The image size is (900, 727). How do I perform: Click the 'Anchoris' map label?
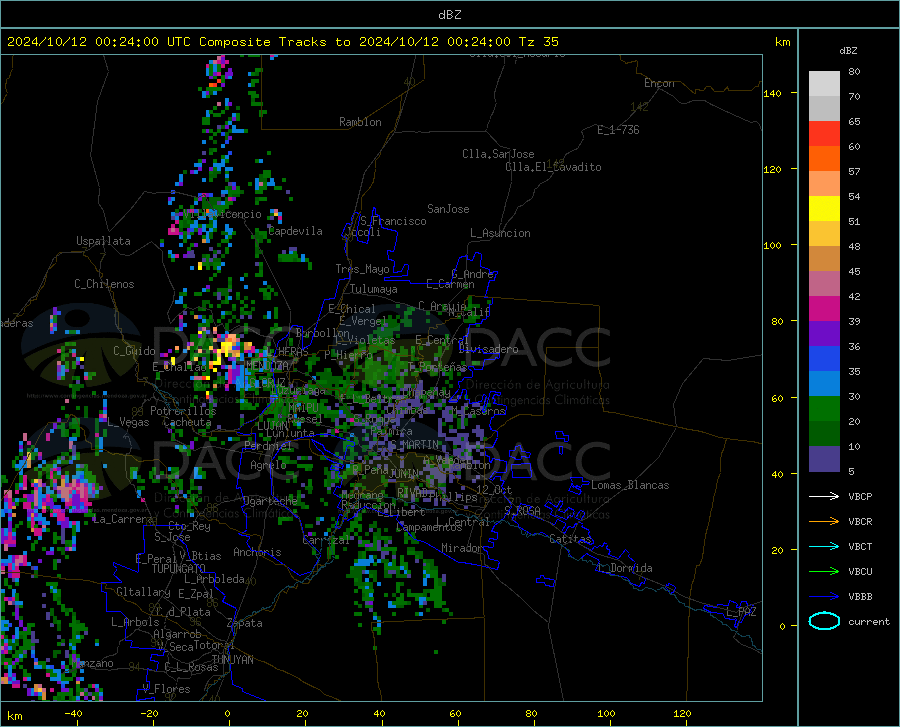257,553
